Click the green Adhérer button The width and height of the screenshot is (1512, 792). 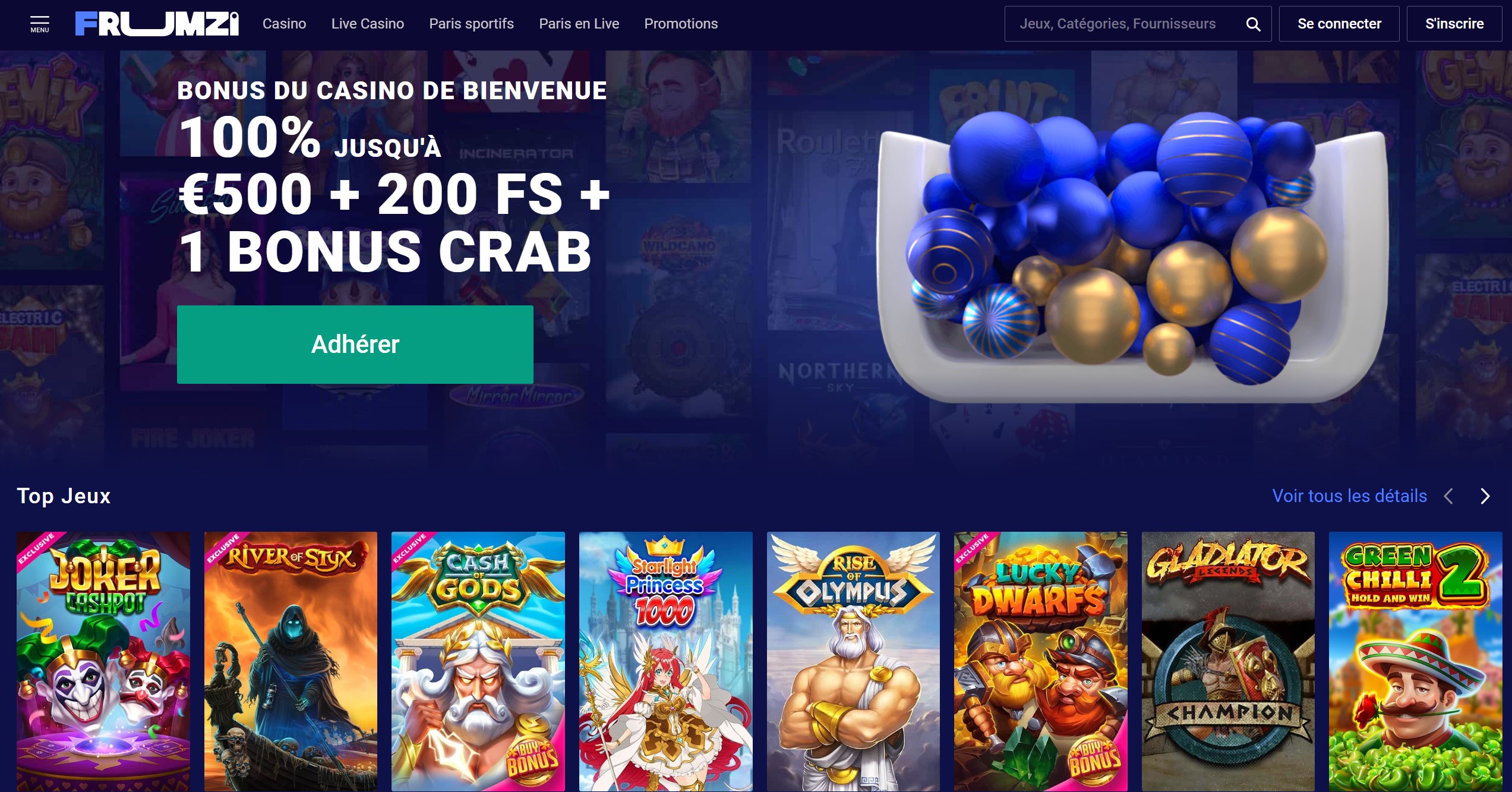[355, 345]
